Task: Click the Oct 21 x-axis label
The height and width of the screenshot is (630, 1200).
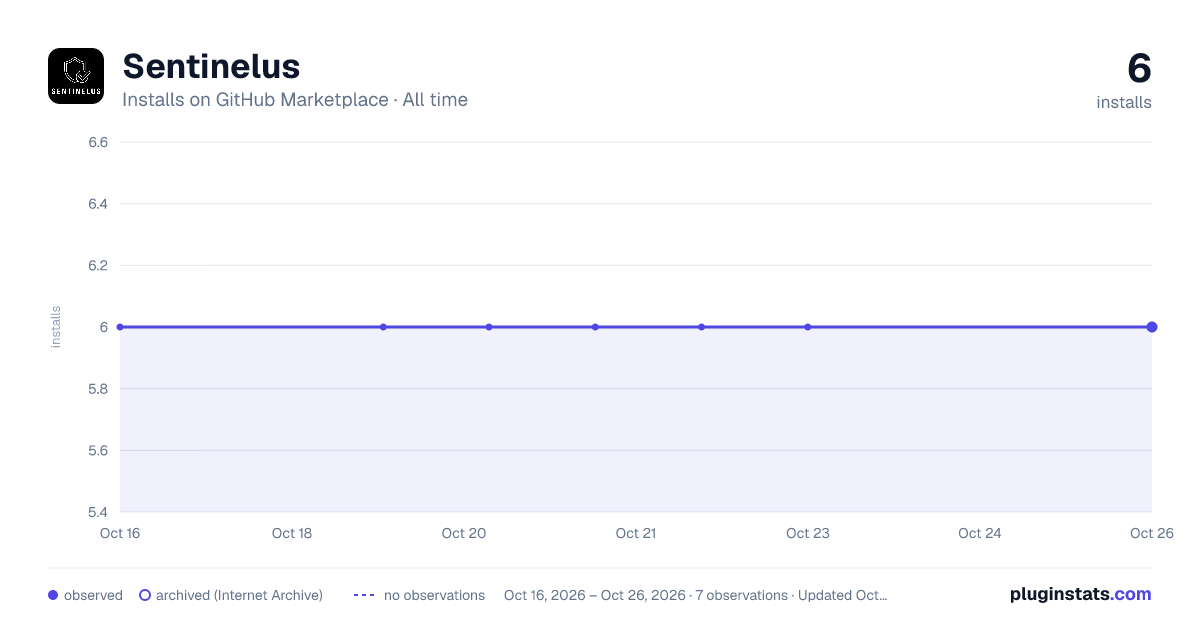Action: 636,533
